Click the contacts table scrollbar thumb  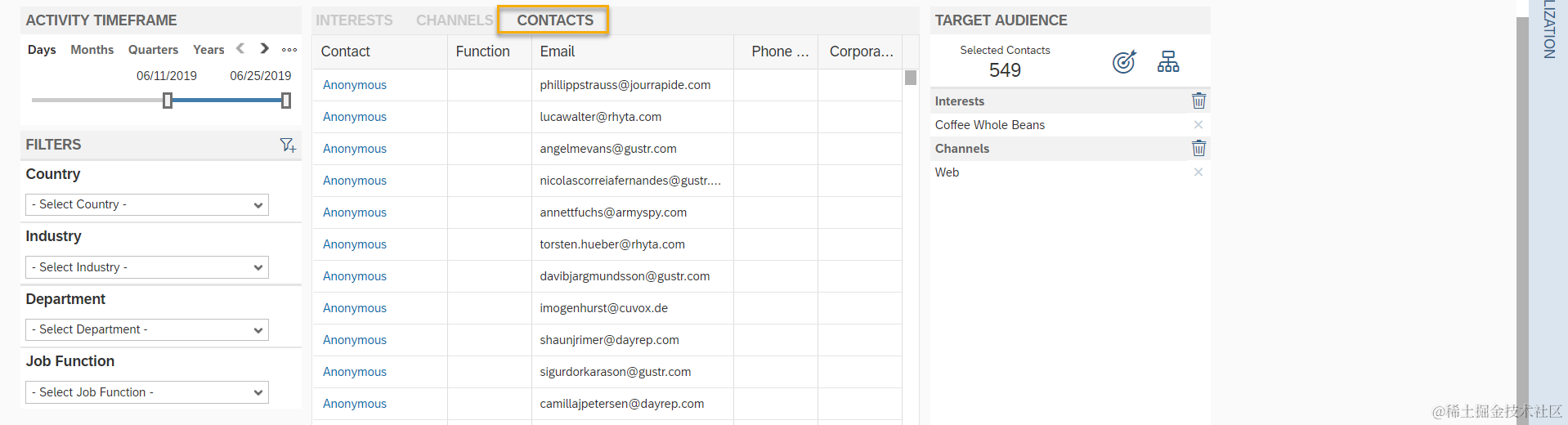pos(911,78)
